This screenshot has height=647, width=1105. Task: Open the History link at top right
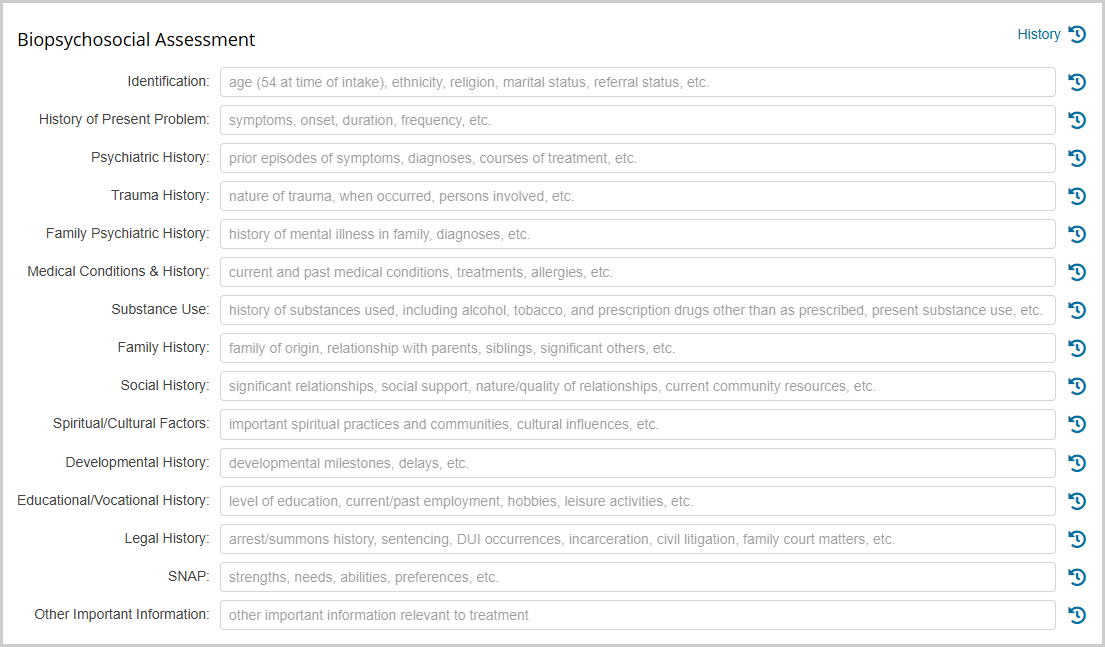(1039, 35)
